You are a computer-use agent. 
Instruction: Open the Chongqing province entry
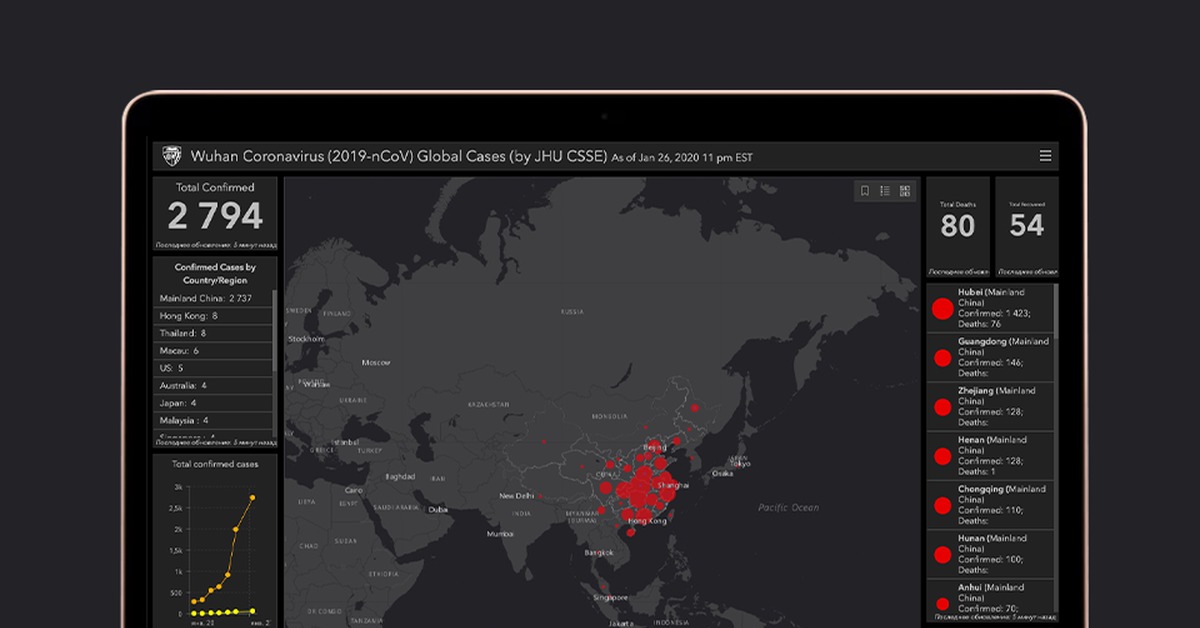[x=1002, y=505]
